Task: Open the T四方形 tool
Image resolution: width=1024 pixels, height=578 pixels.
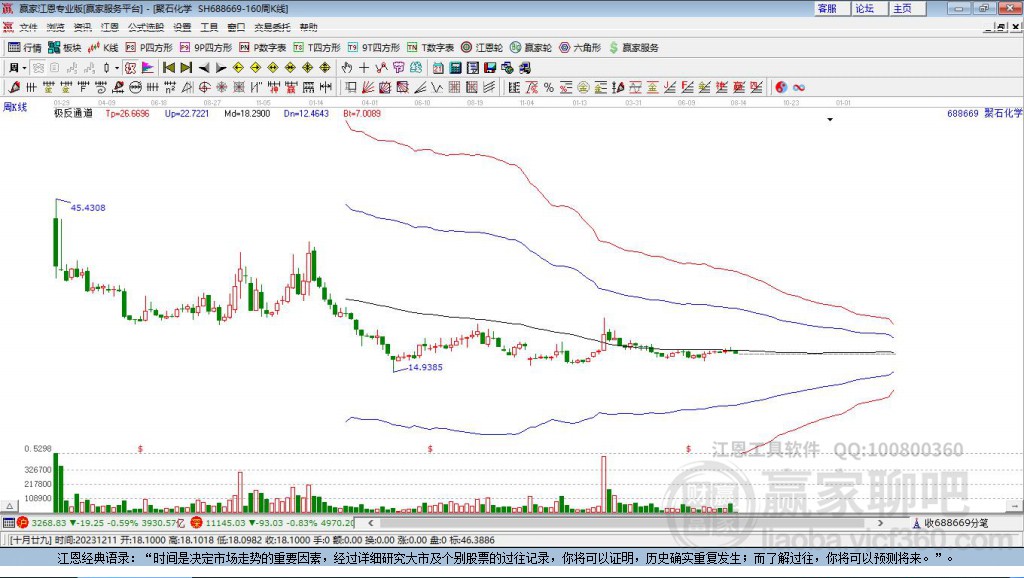Action: [x=317, y=48]
